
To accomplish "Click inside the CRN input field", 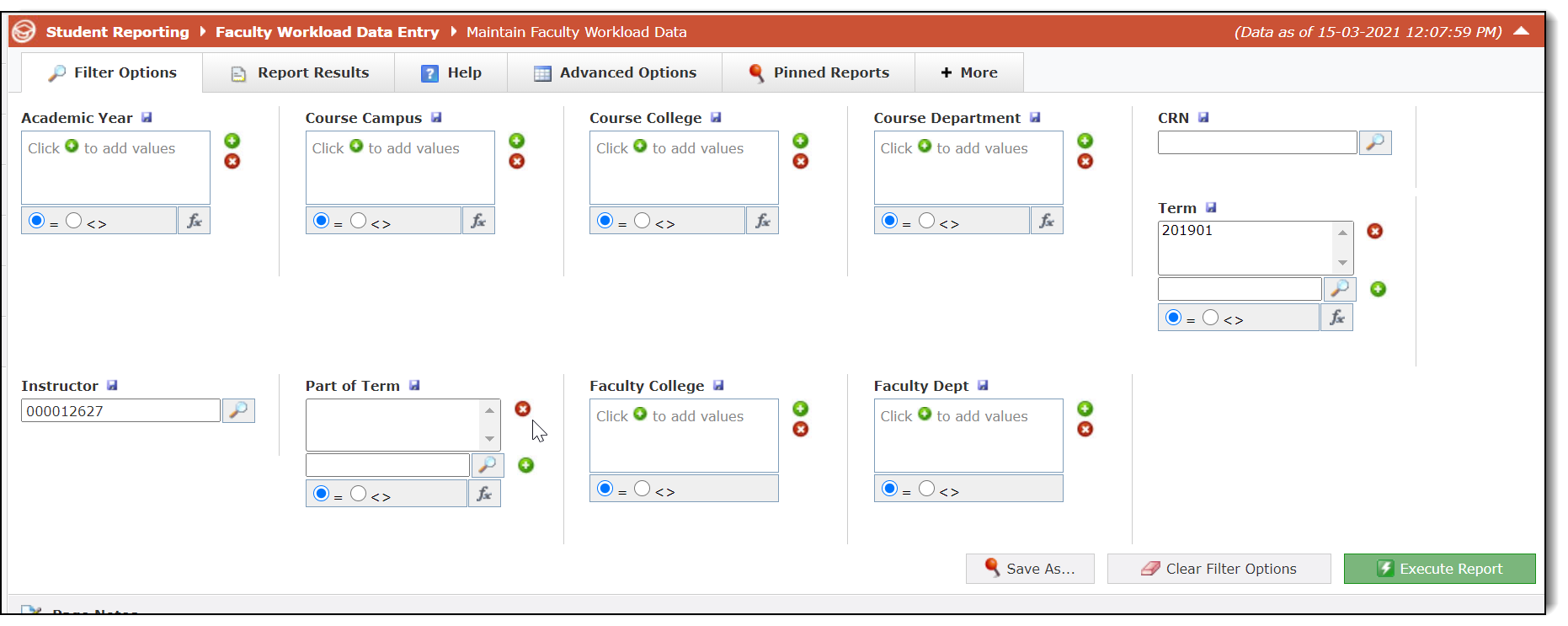I will pyautogui.click(x=1256, y=142).
